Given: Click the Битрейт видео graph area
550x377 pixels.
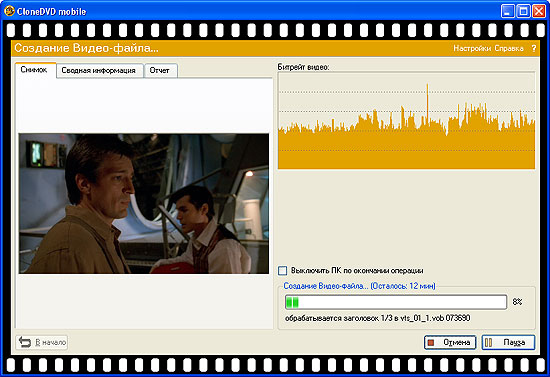Looking at the screenshot, I should 406,121.
